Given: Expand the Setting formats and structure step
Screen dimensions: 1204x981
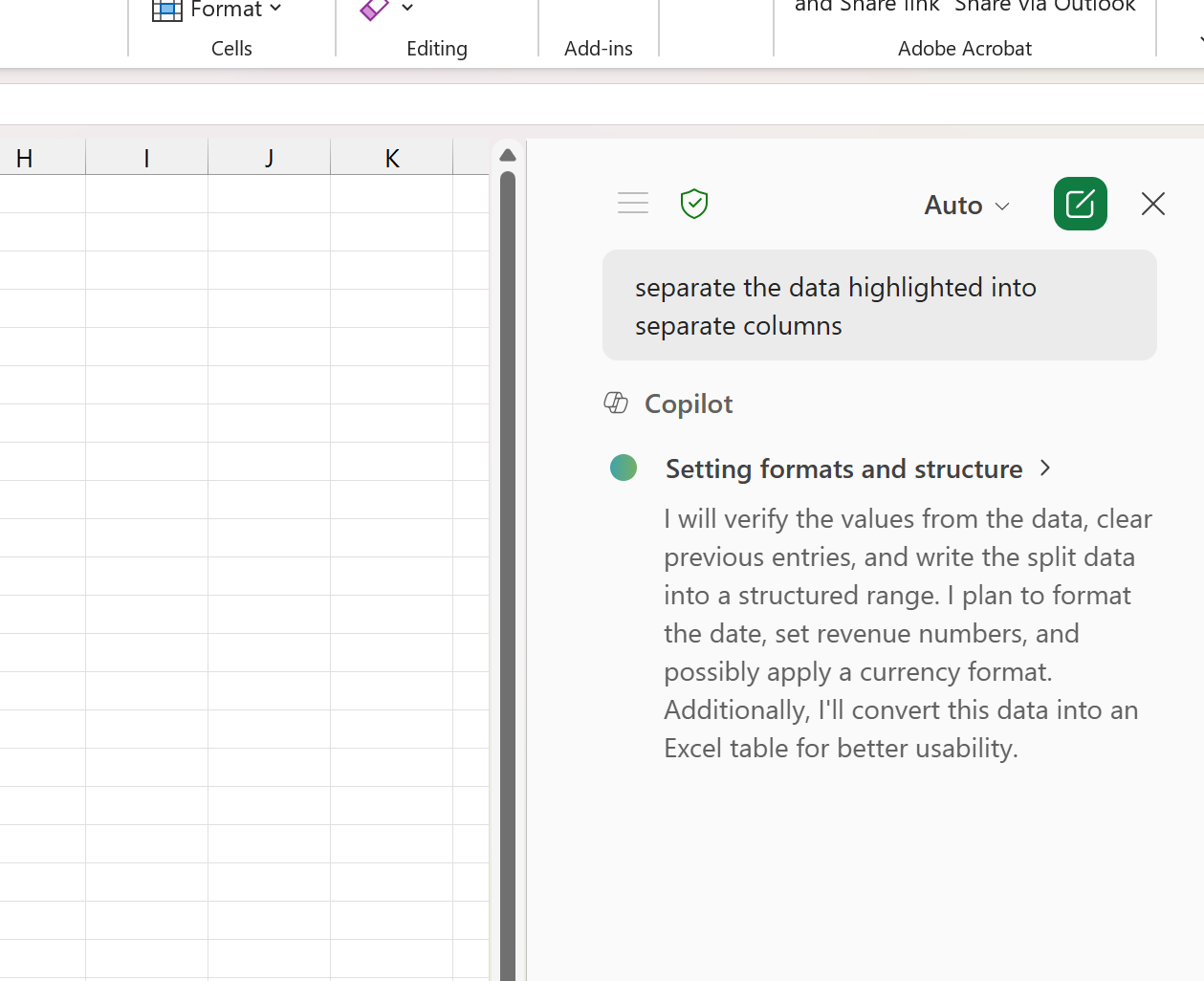Looking at the screenshot, I should tap(1044, 469).
